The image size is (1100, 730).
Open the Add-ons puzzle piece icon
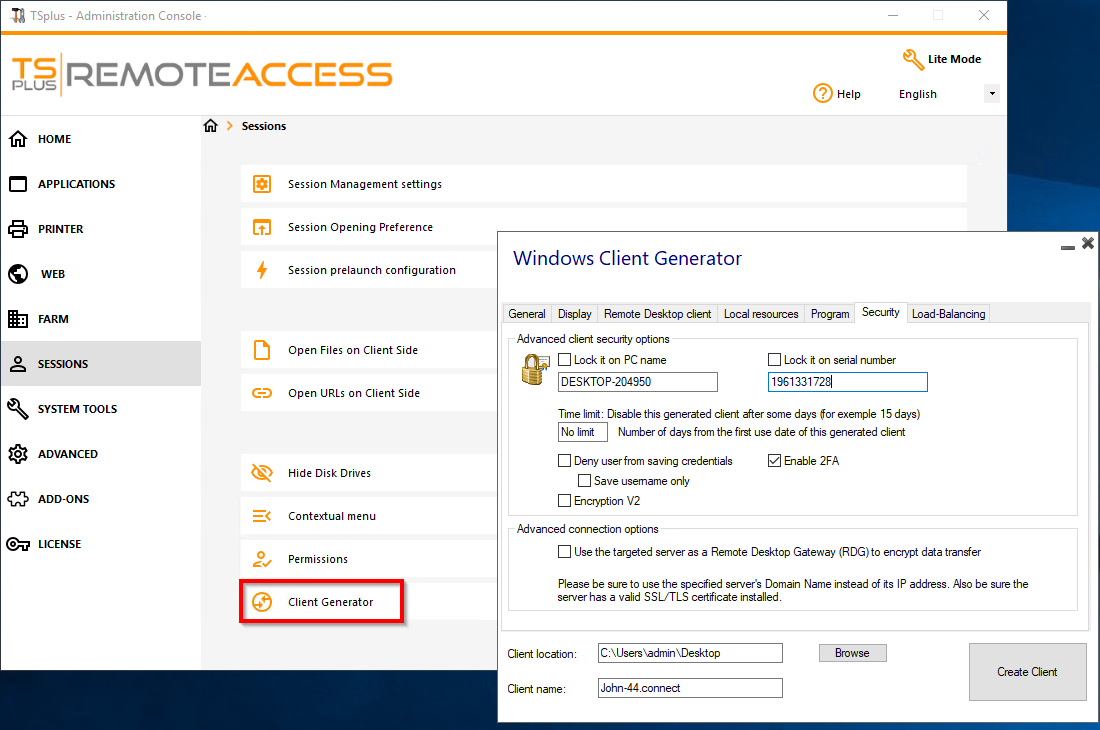point(18,499)
